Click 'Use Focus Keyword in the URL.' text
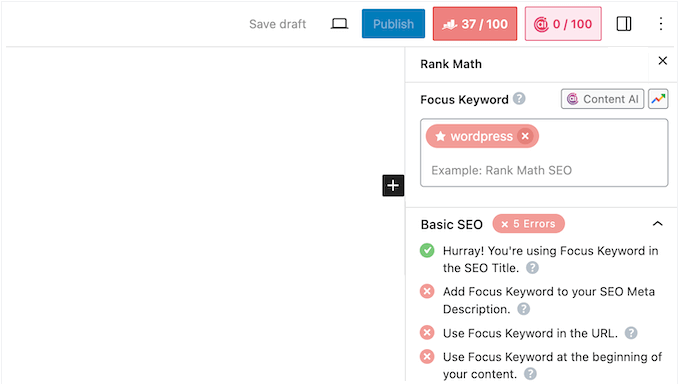The image size is (680, 384). click(530, 333)
